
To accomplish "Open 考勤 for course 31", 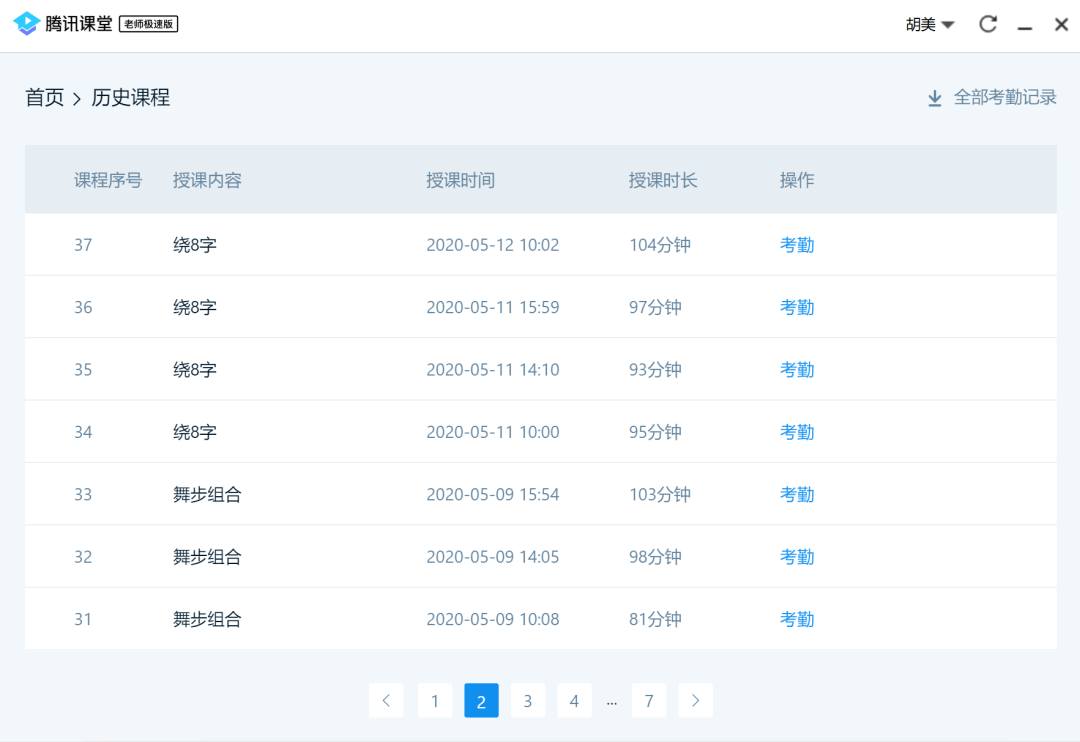I will tap(797, 619).
